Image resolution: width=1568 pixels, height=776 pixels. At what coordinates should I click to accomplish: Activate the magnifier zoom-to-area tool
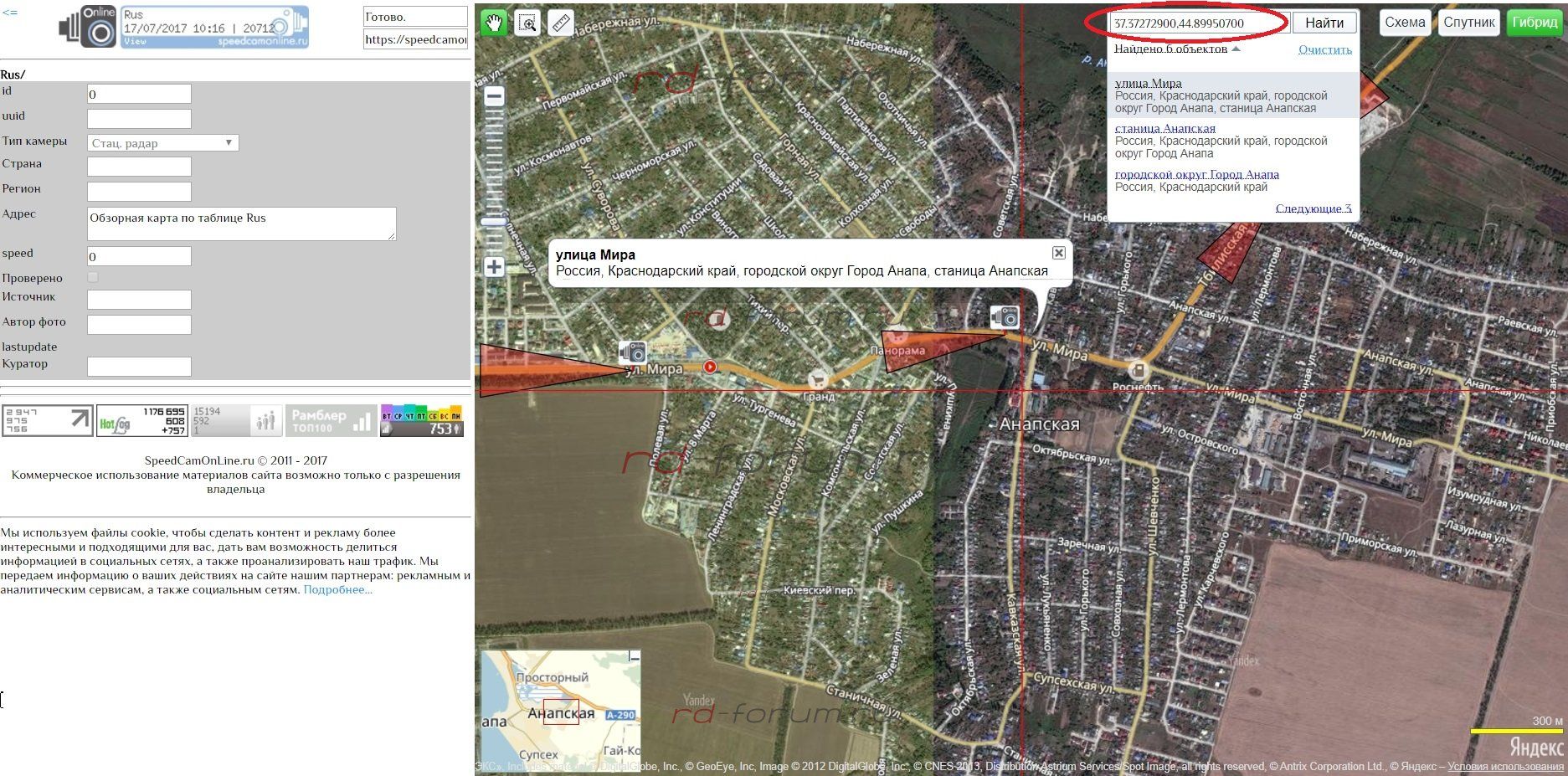(x=527, y=23)
